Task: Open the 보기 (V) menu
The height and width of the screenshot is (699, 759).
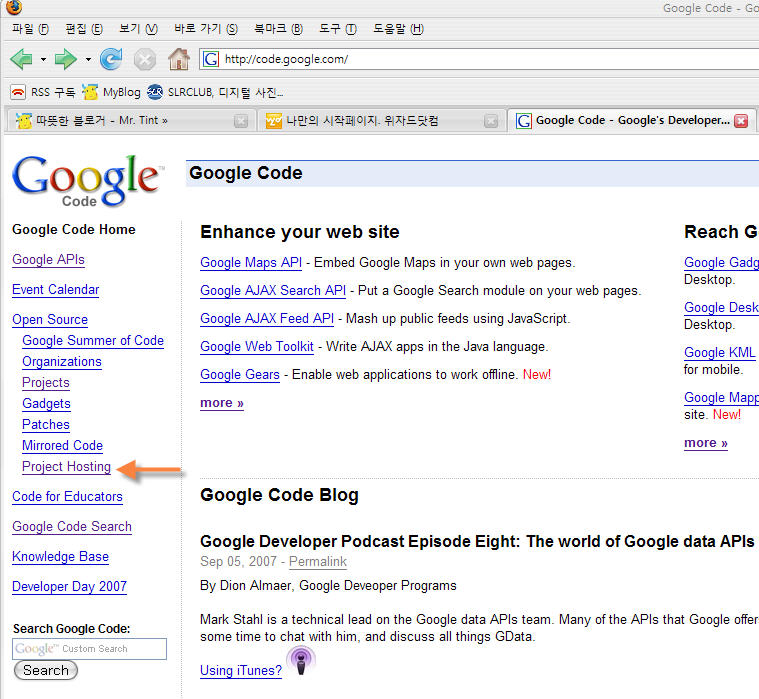Action: click(x=138, y=29)
